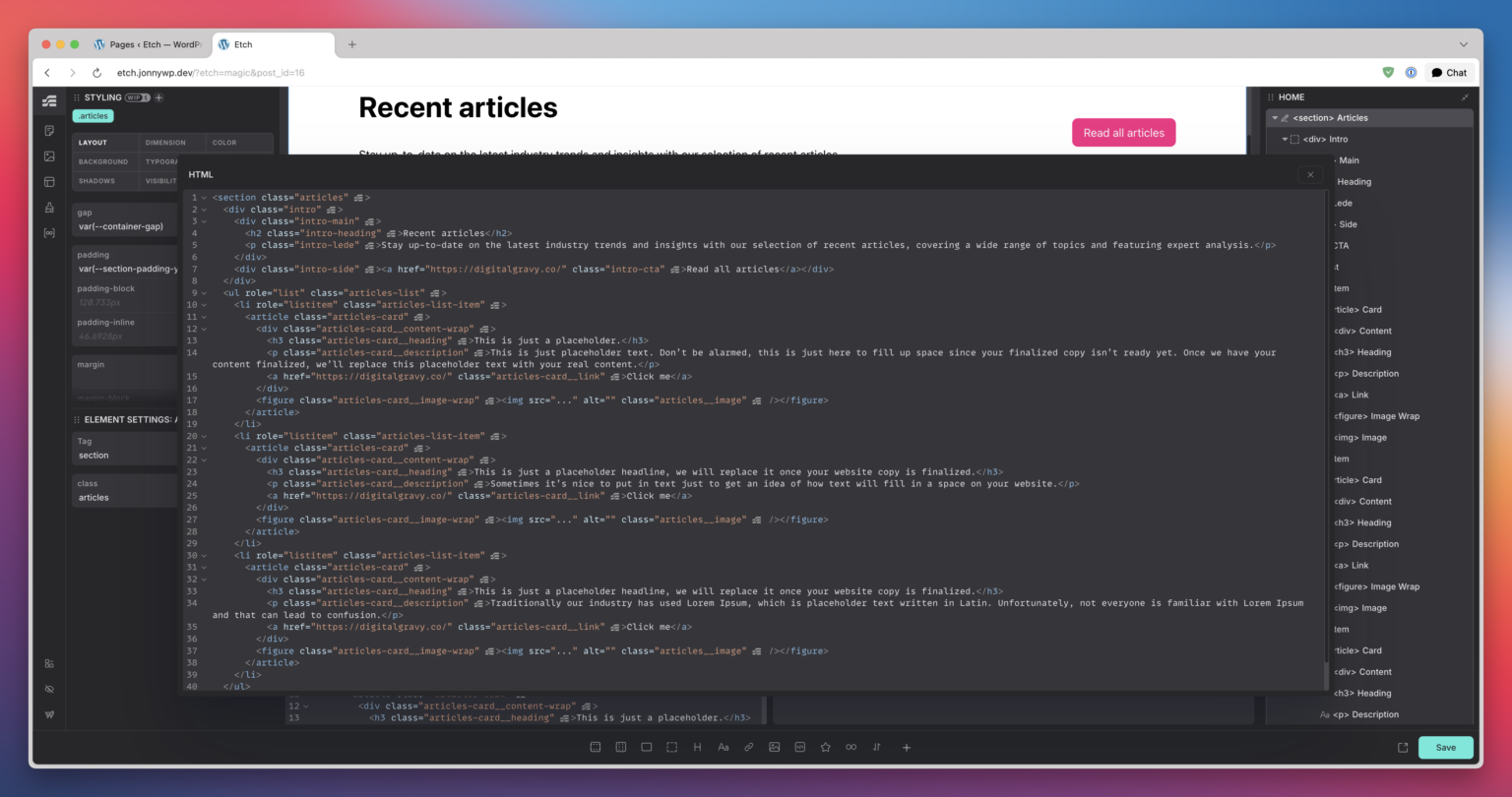Collapse the div Intro tree node
This screenshot has height=797, width=1512.
[x=1285, y=140]
